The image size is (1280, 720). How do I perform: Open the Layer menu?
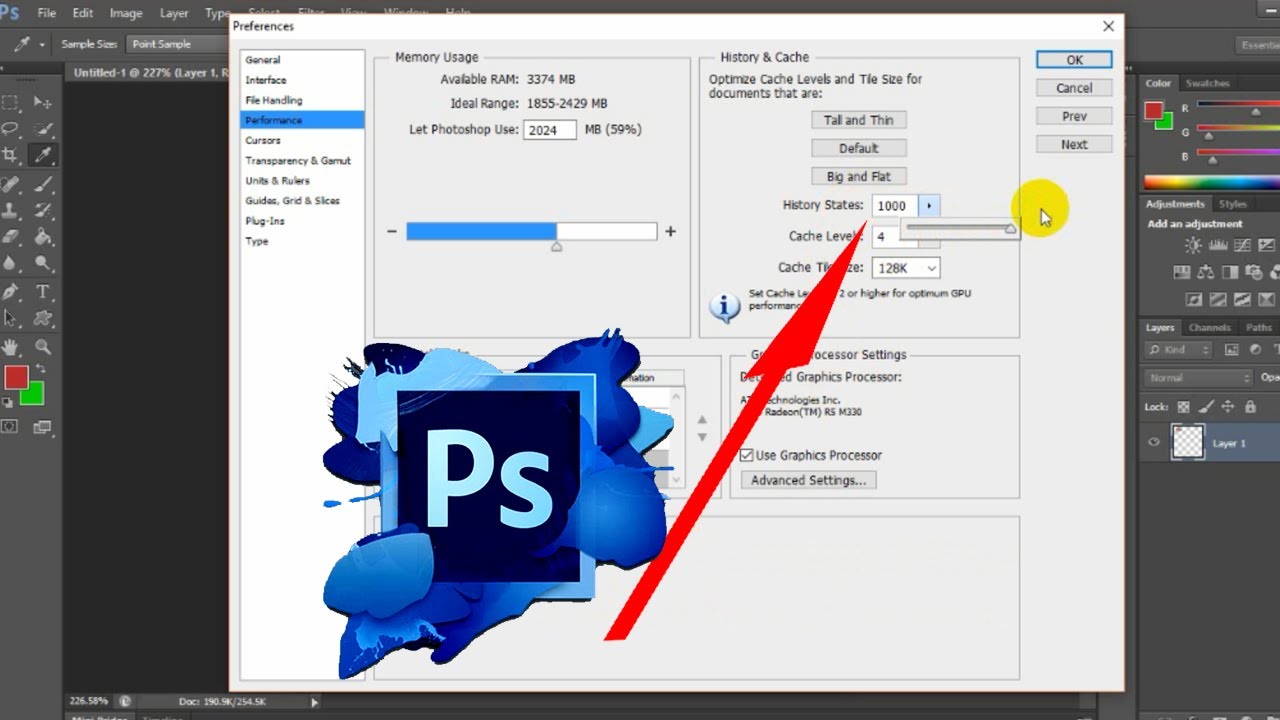coord(174,14)
